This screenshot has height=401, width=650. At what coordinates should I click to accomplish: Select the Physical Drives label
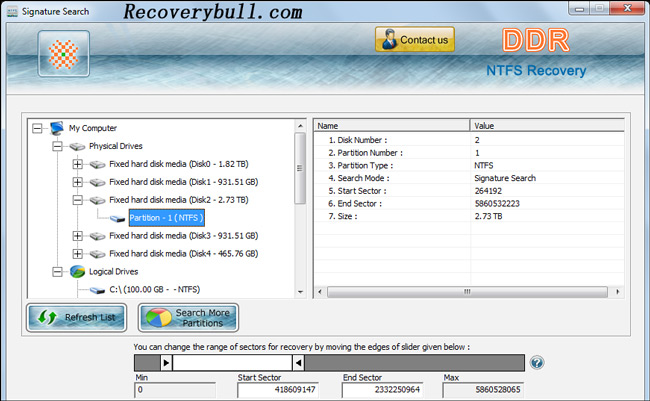click(x=116, y=146)
